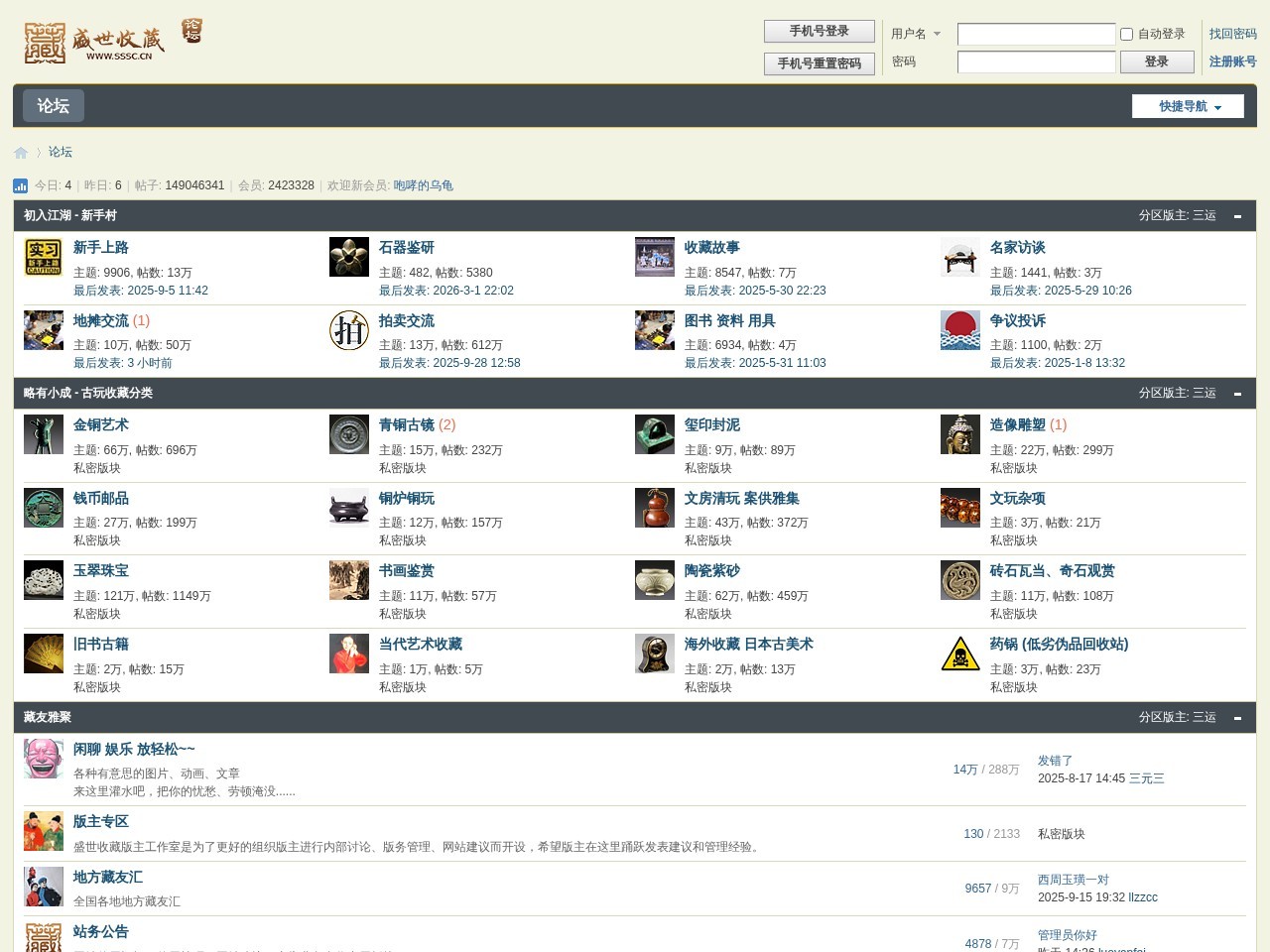Click the 拍卖交流 auction icon
The width and height of the screenshot is (1270, 952).
[x=349, y=330]
